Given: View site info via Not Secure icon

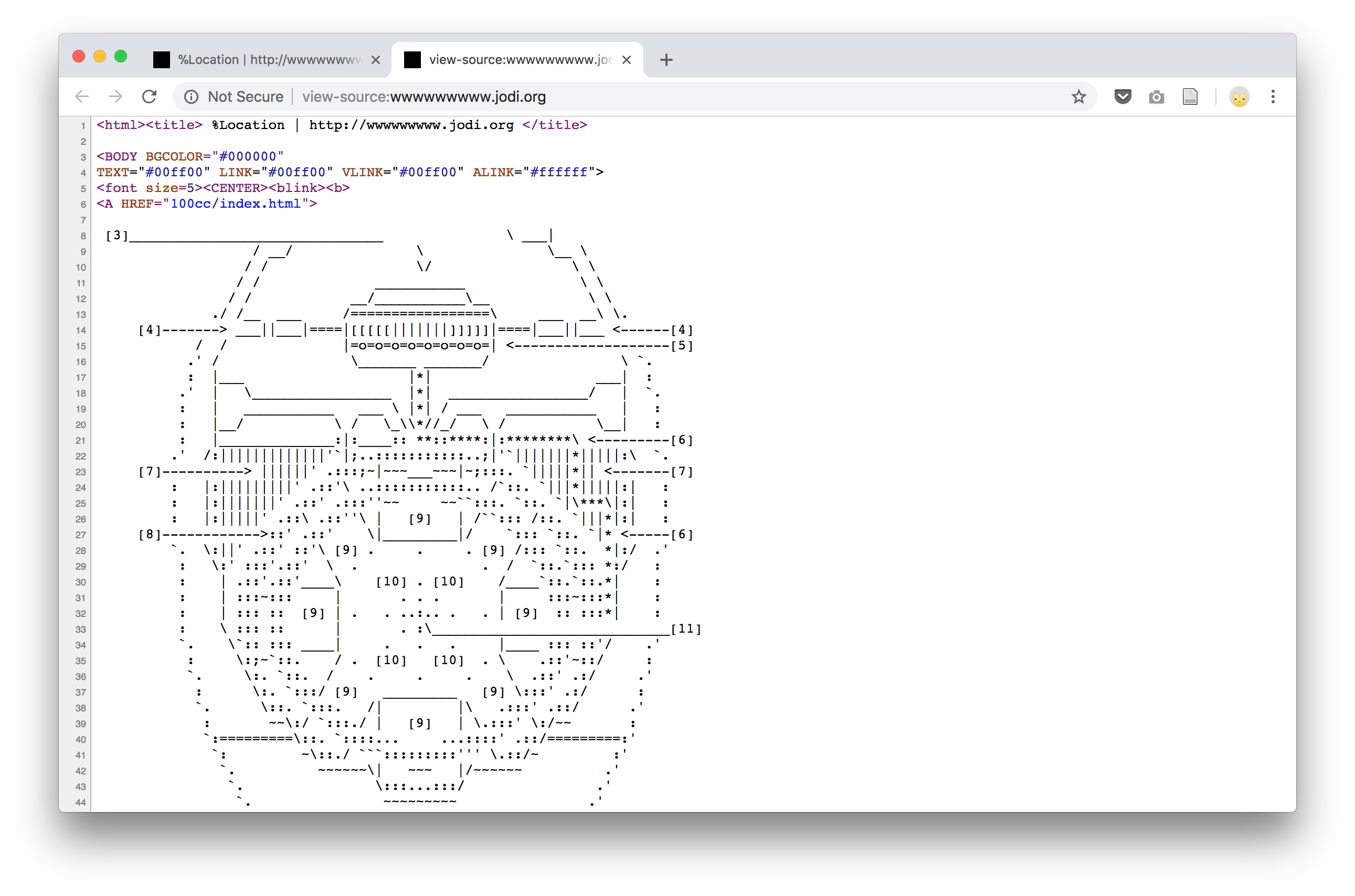Looking at the screenshot, I should tap(191, 97).
